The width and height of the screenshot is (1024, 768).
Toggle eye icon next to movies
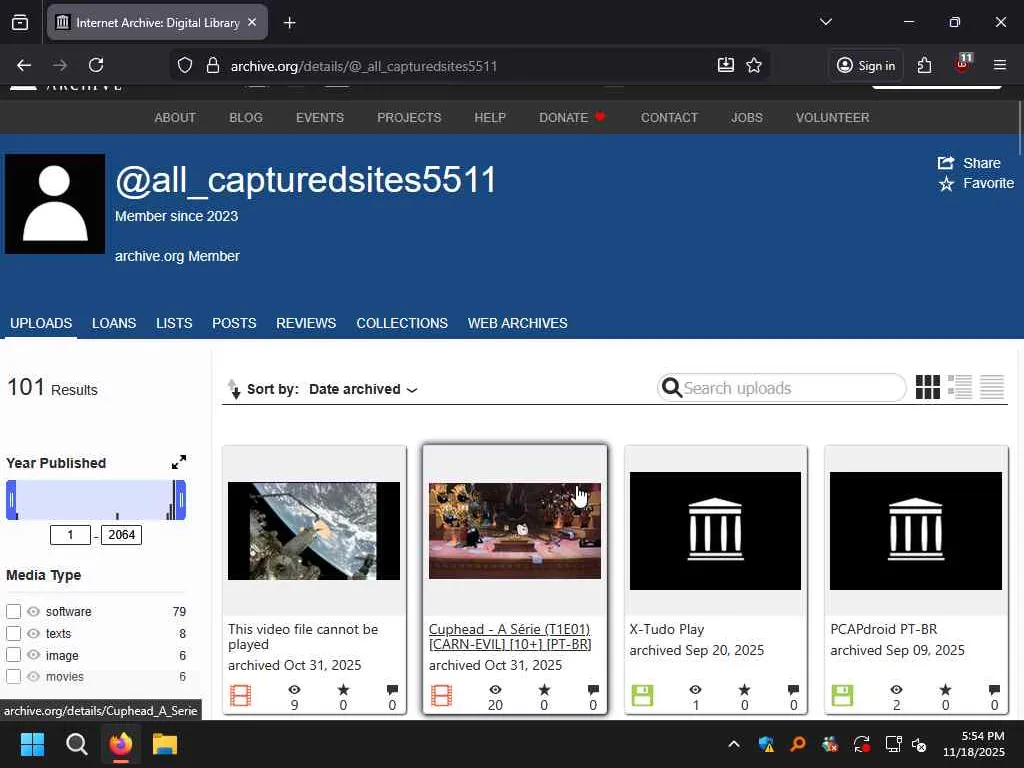point(33,677)
